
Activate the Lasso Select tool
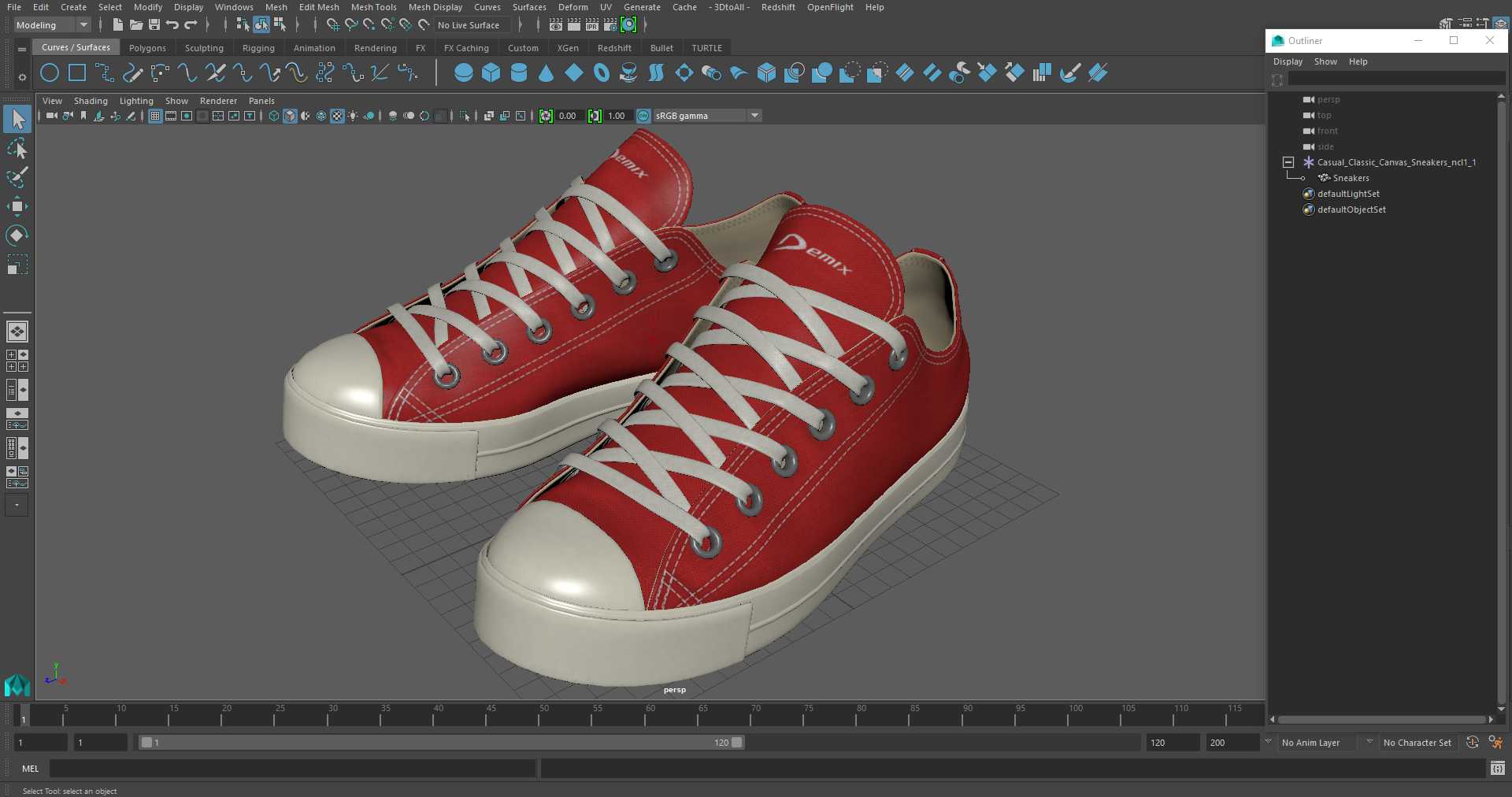click(17, 148)
